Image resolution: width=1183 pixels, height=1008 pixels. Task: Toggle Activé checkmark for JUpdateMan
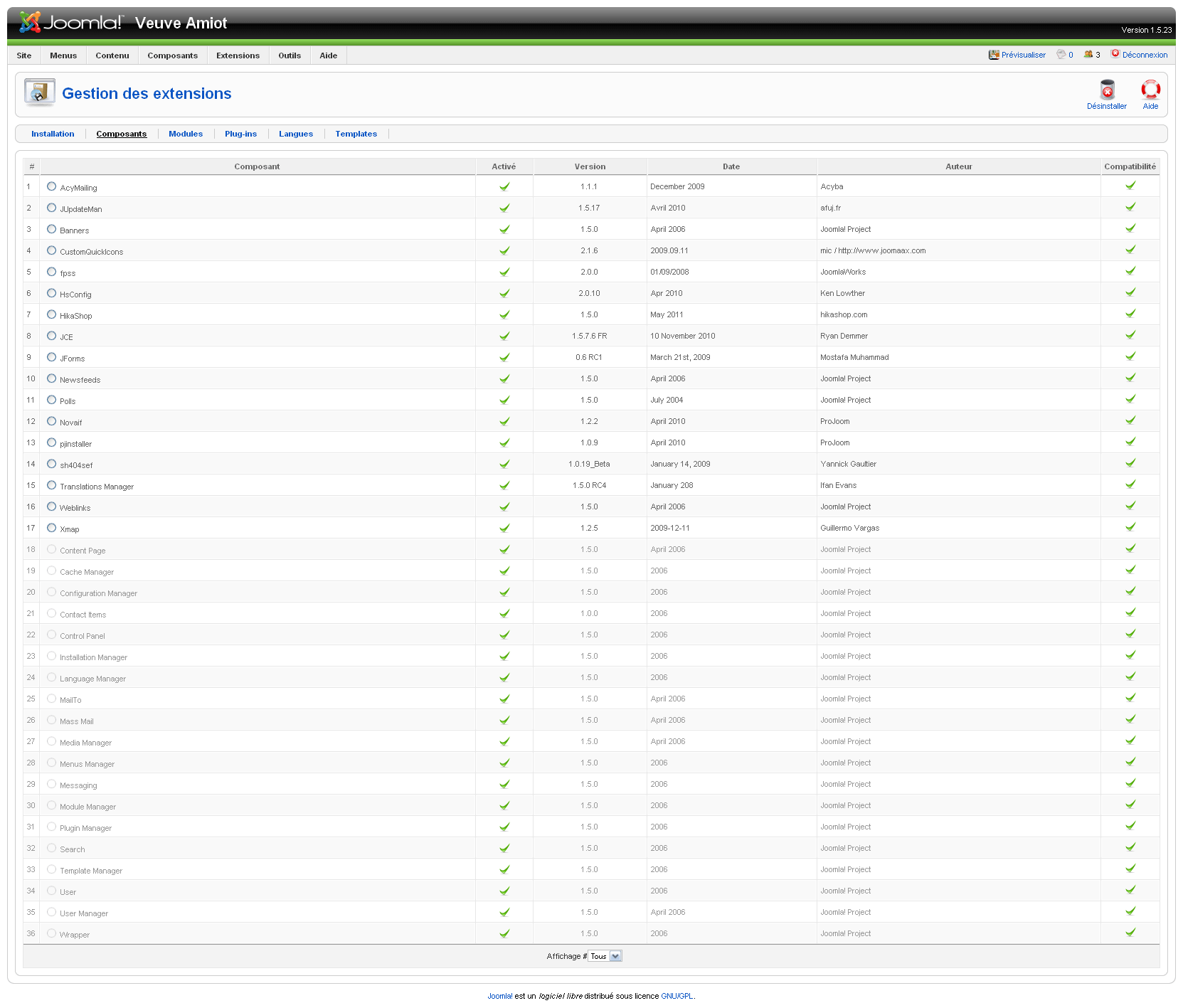pos(504,208)
